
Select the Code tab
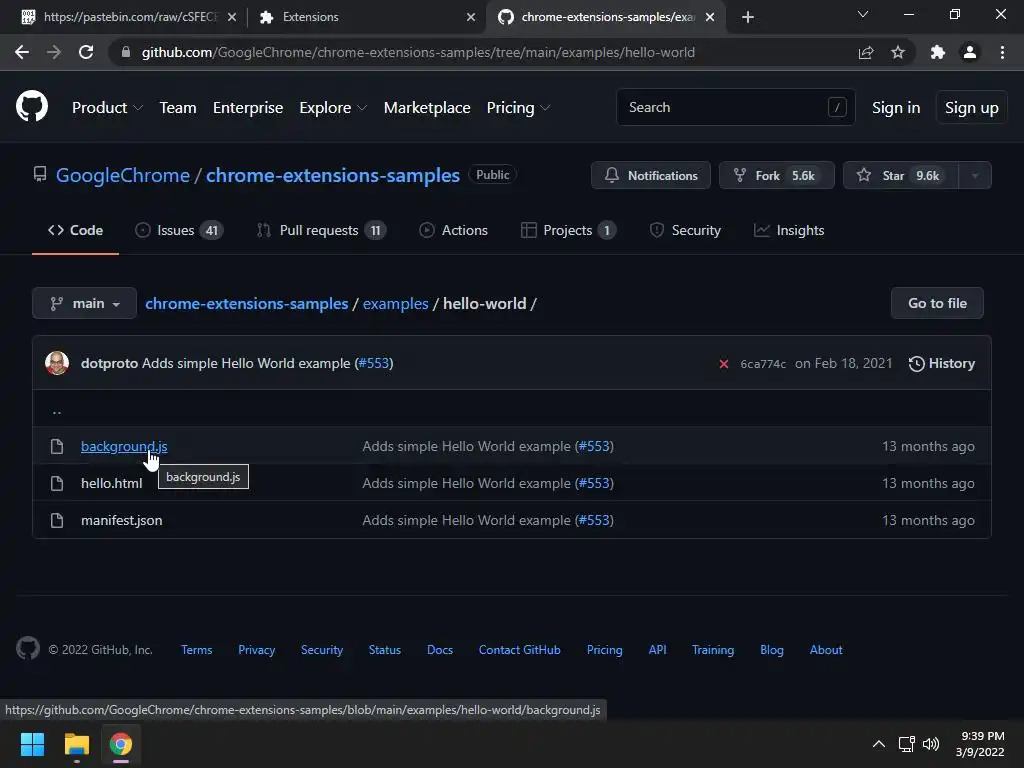pos(75,231)
